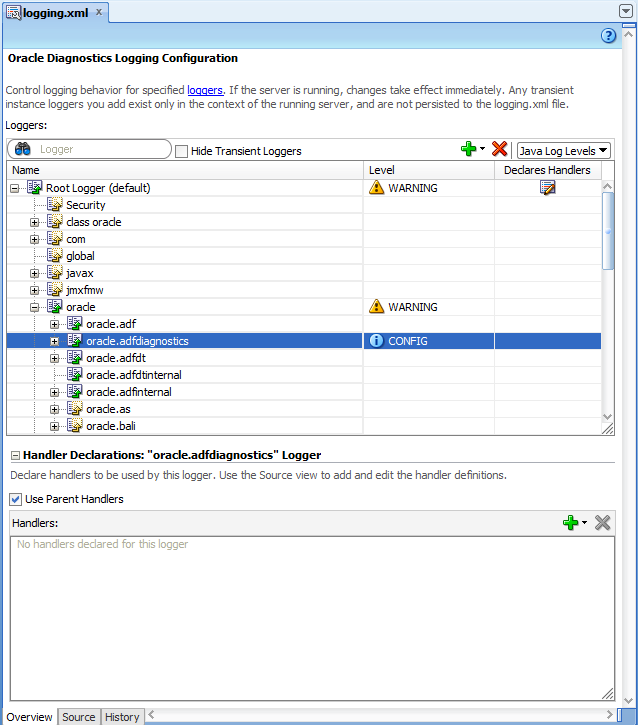Expand the class oracle node
Screen dimensions: 638x725
[34, 222]
